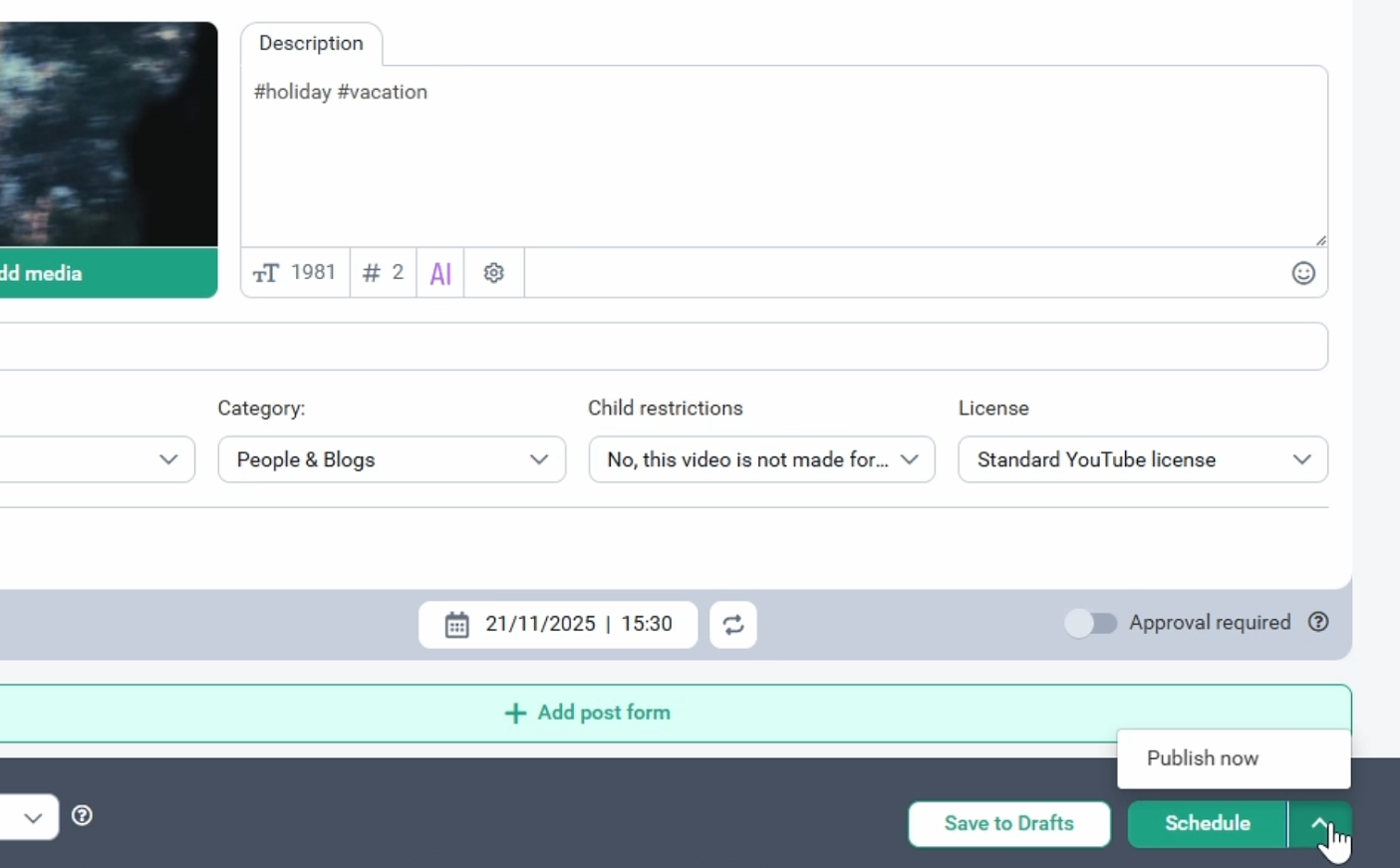
Task: Click Add post form
Action: [x=588, y=714]
